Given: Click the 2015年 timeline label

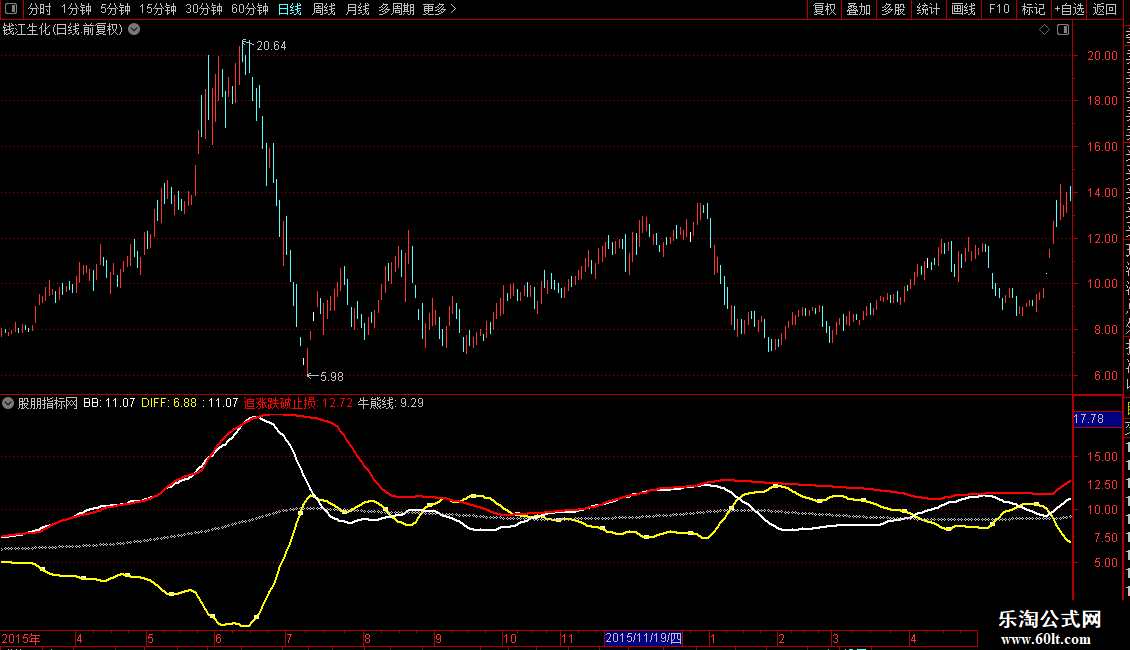Looking at the screenshot, I should (x=21, y=638).
